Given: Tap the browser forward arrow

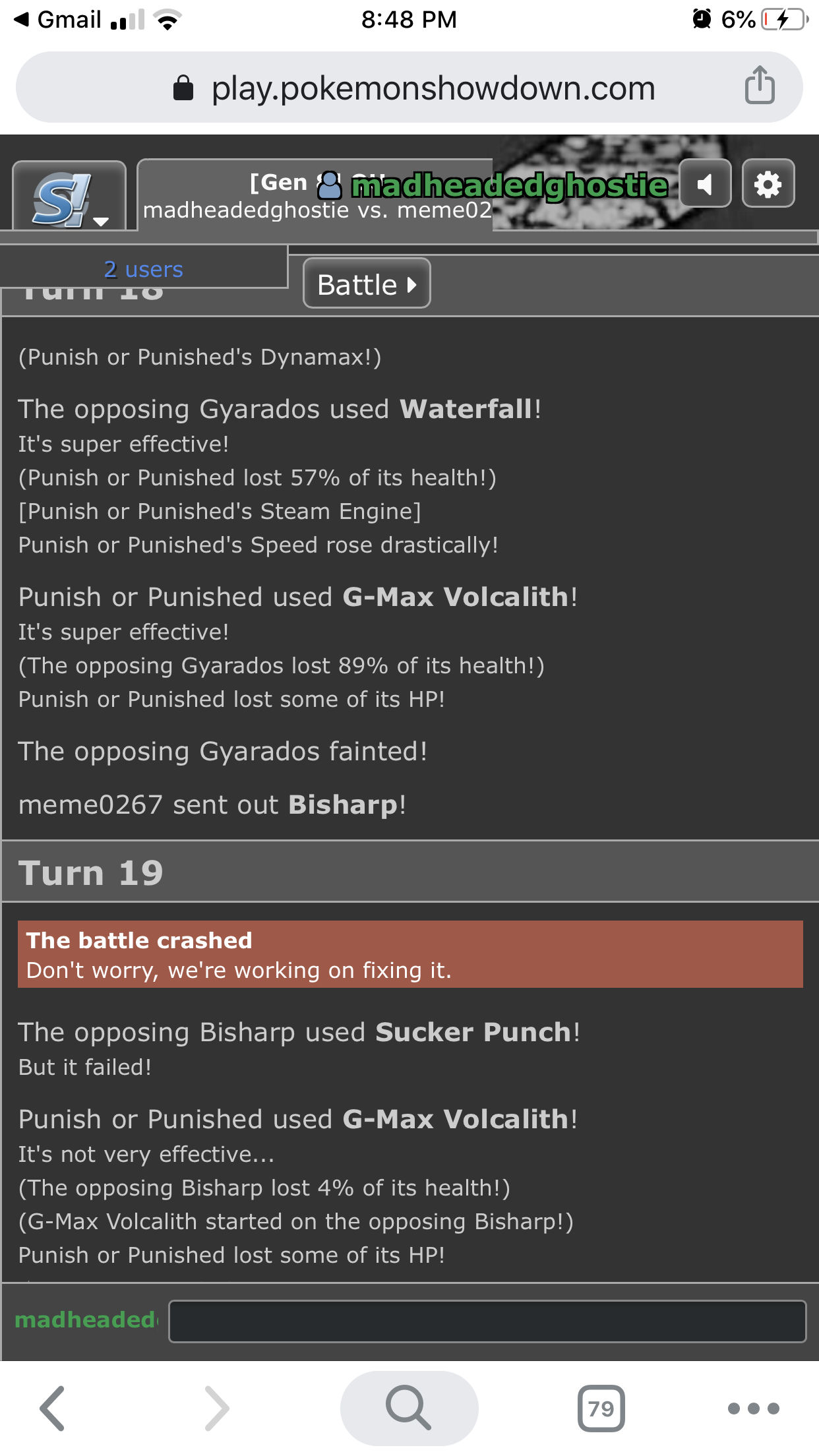Looking at the screenshot, I should (x=216, y=1409).
